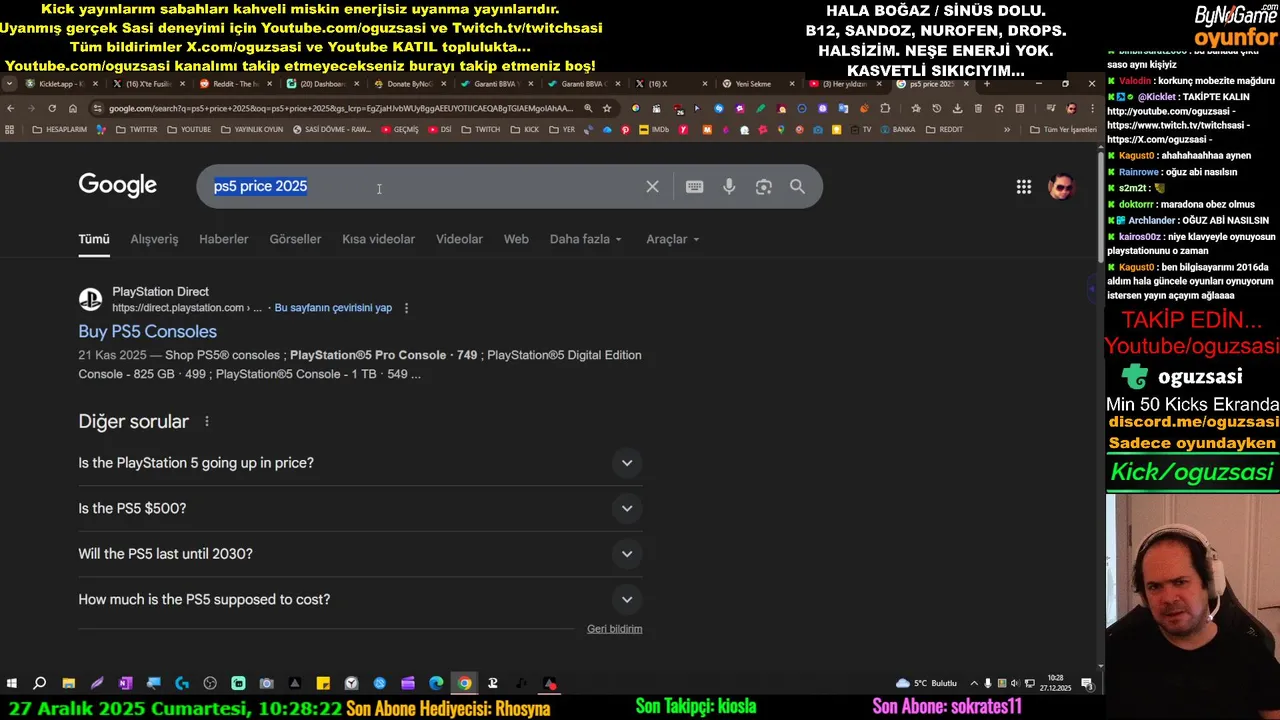This screenshot has height=720, width=1280.
Task: Switch to Kicklet.app browser tab
Action: pyautogui.click(x=61, y=84)
